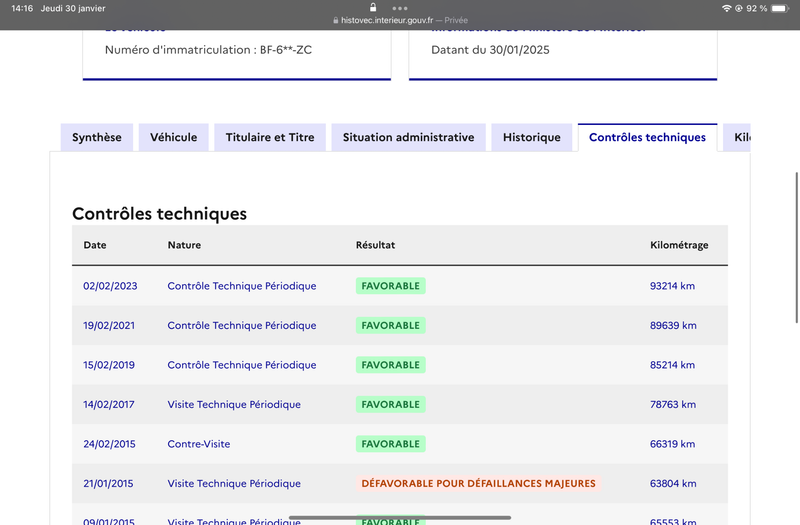Click the Date column header
Screen dimensions: 800x525
[95, 245]
